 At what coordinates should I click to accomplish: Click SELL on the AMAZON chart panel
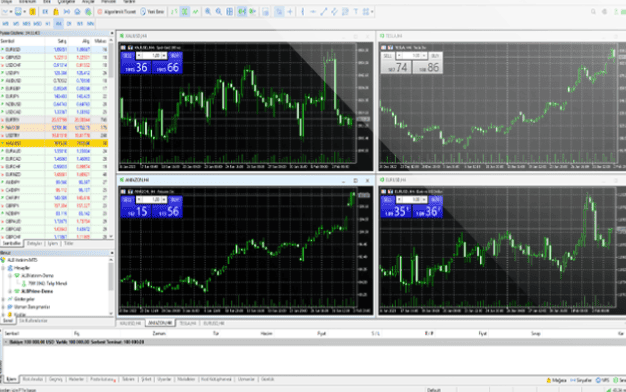pyautogui.click(x=127, y=199)
